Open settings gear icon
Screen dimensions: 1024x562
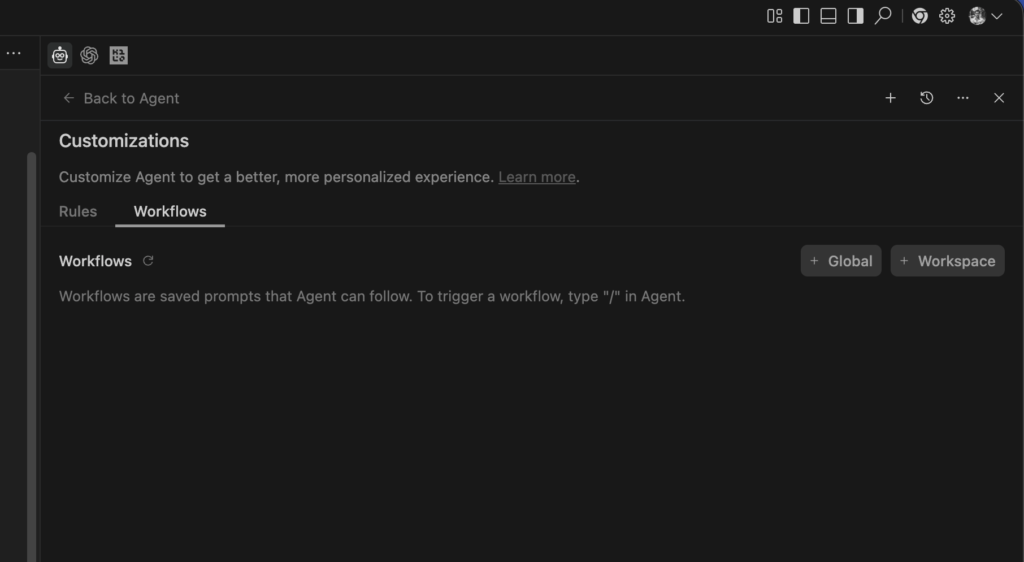[947, 16]
